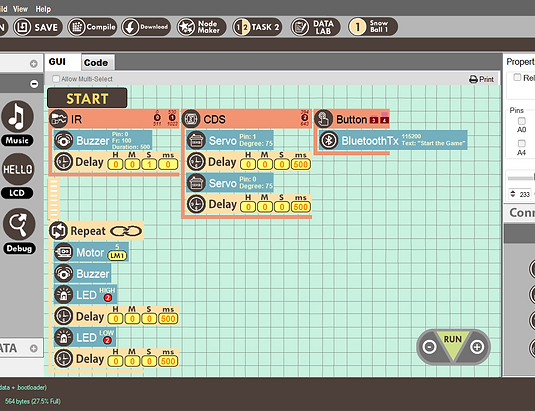The width and height of the screenshot is (535, 411).
Task: Expand the DATA section plus icon
Action: (x=33, y=348)
